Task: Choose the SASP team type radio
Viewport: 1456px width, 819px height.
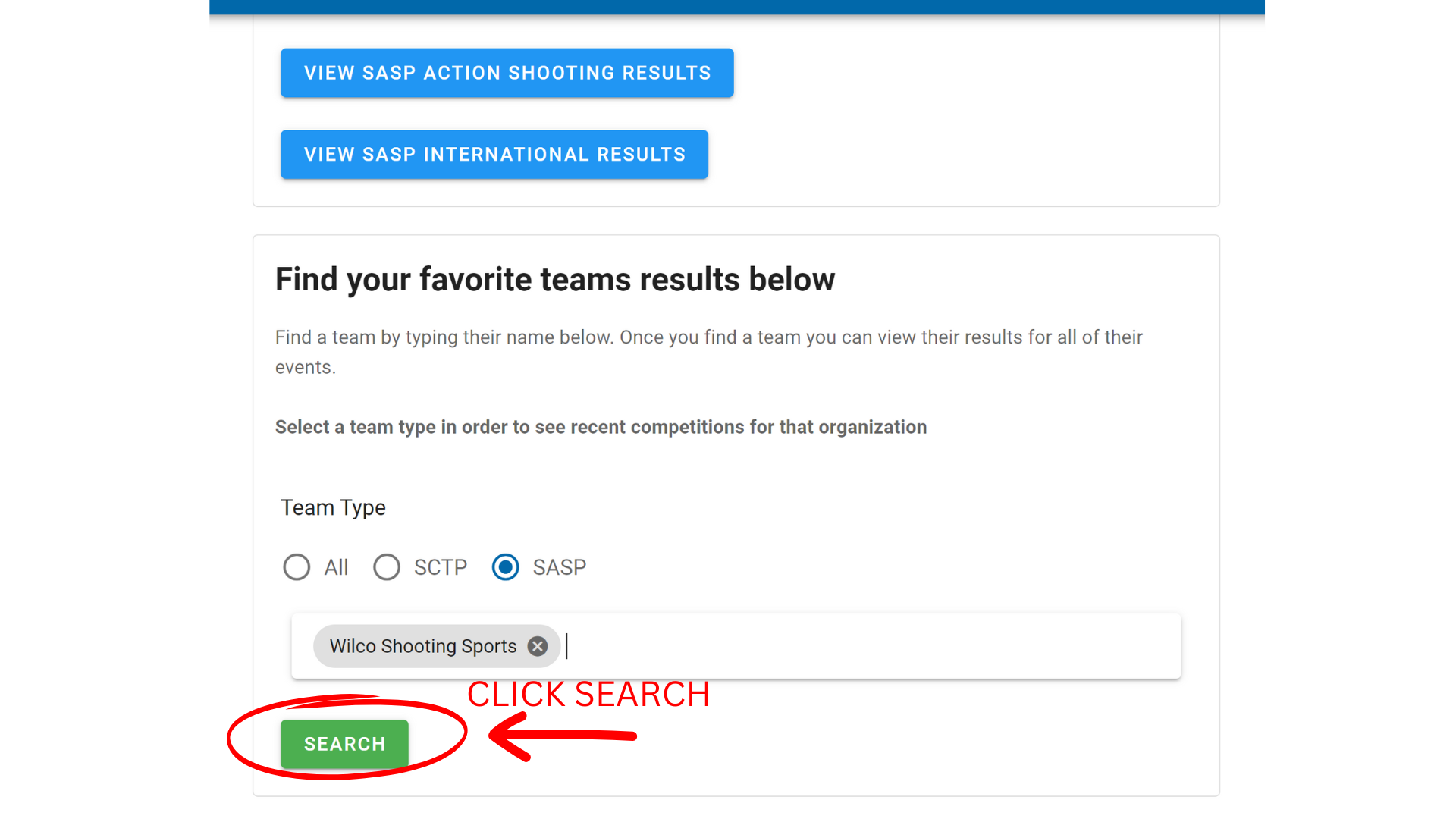Action: [505, 567]
